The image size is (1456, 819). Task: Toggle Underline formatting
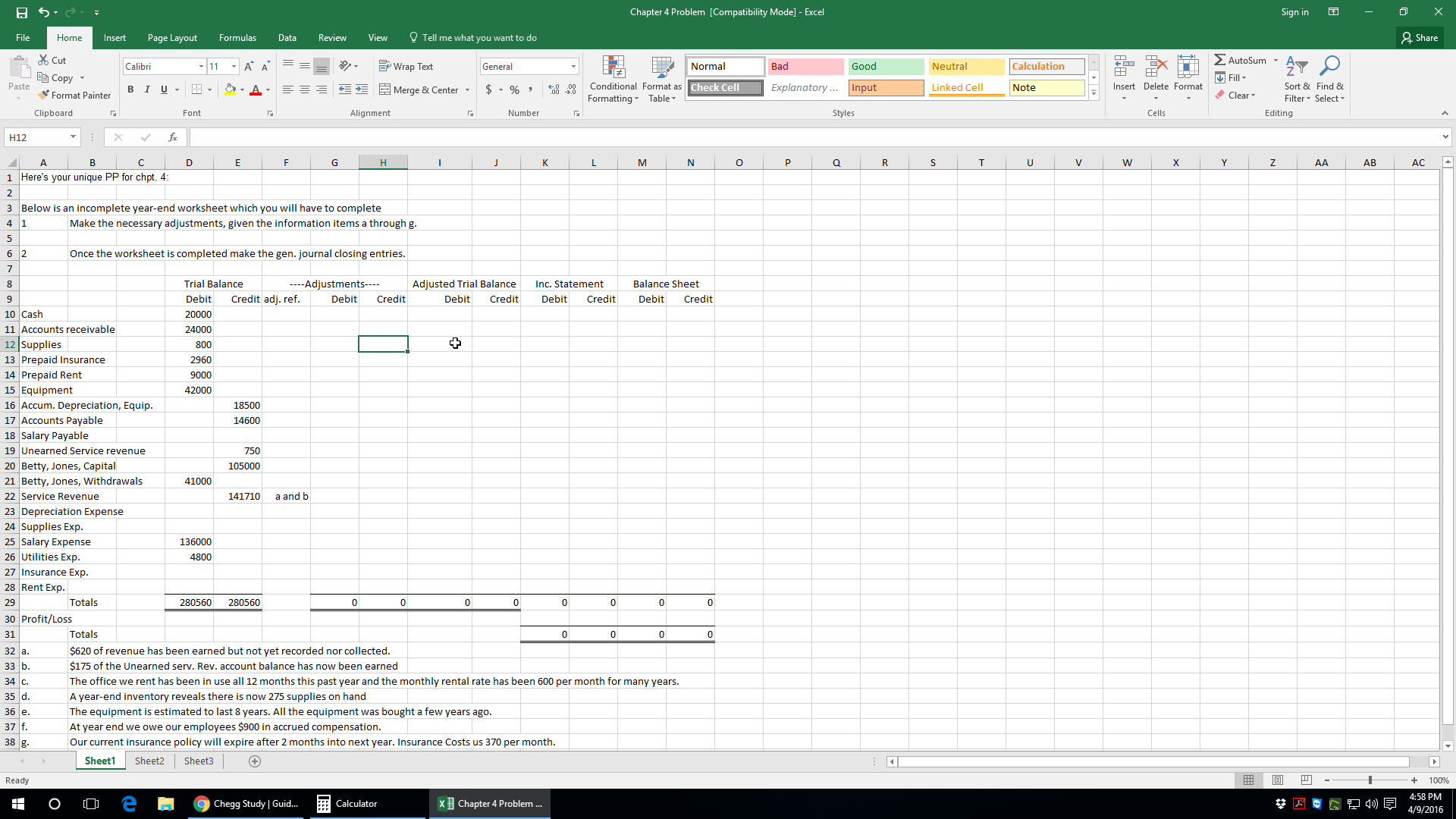[x=164, y=89]
